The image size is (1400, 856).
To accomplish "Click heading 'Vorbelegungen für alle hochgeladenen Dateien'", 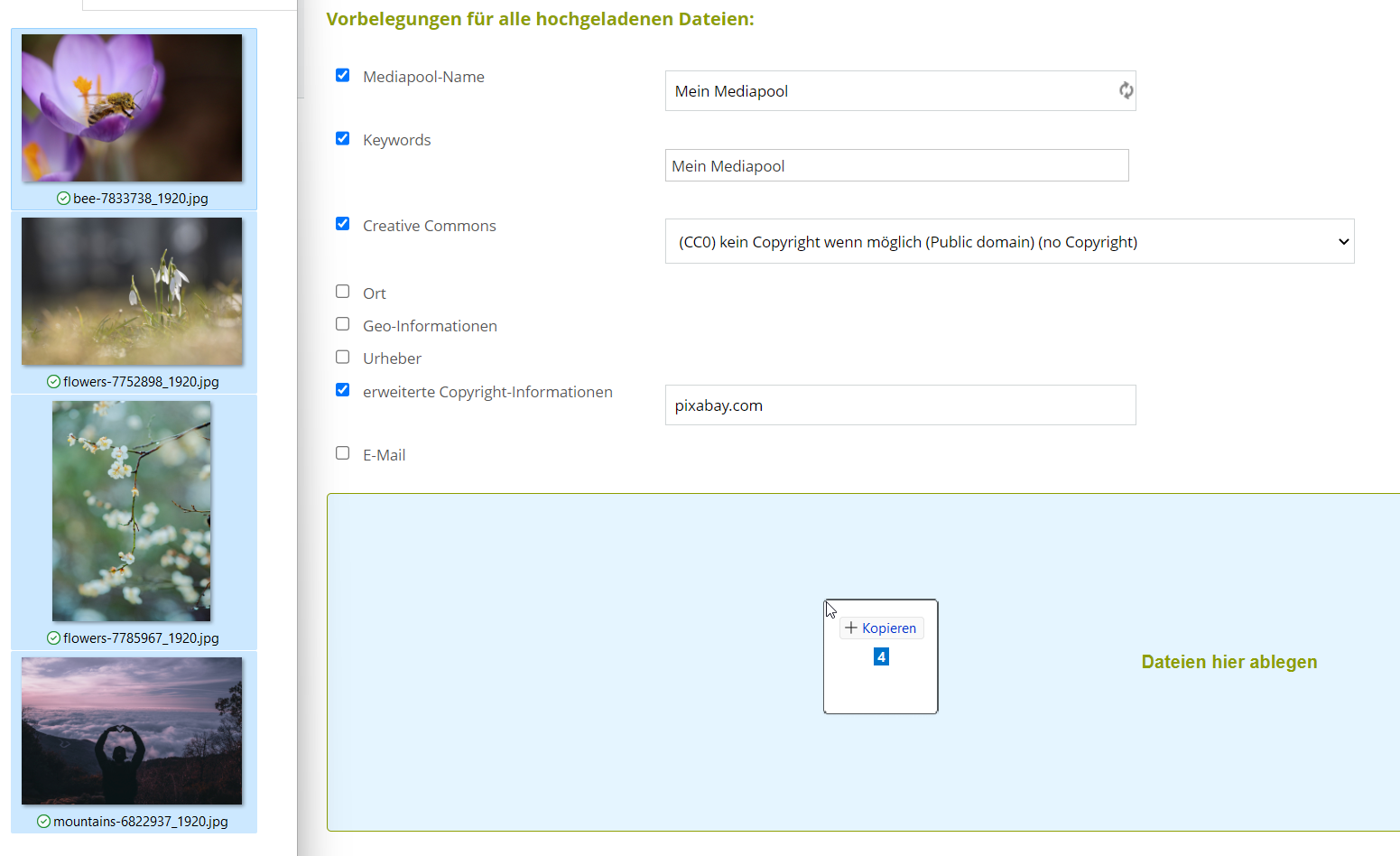I will pyautogui.click(x=540, y=19).
